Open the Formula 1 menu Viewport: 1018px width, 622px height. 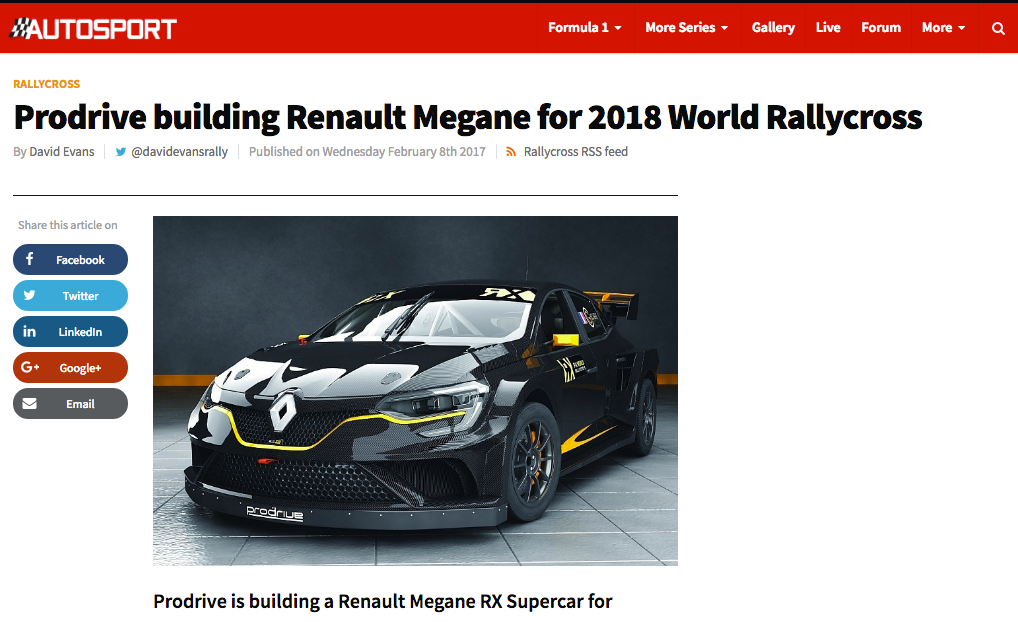[578, 27]
